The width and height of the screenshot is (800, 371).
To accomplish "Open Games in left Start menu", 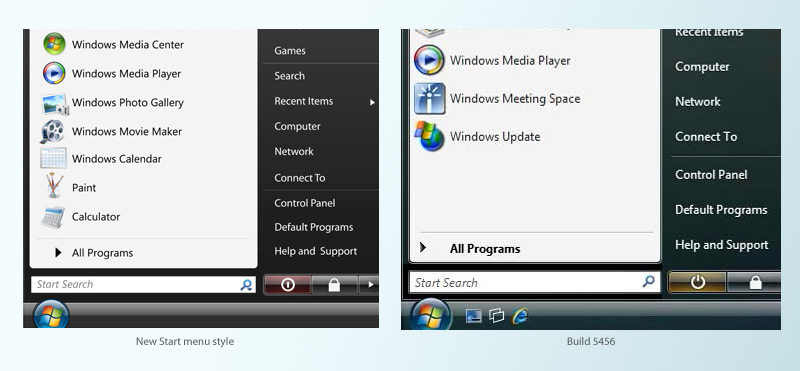I will [x=290, y=51].
